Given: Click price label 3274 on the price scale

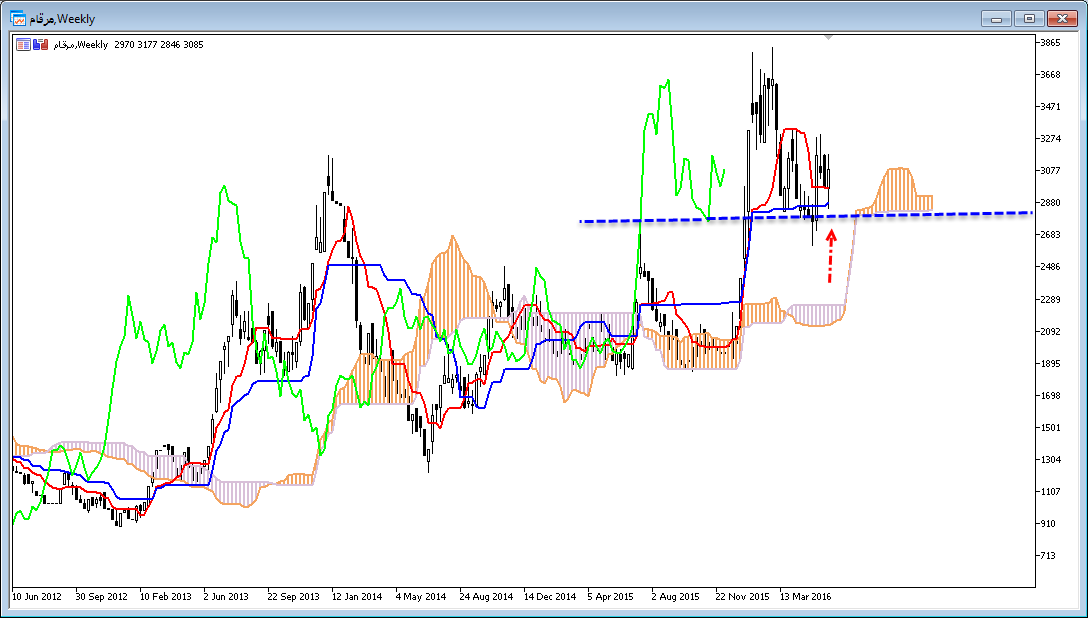Looking at the screenshot, I should [x=1051, y=139].
